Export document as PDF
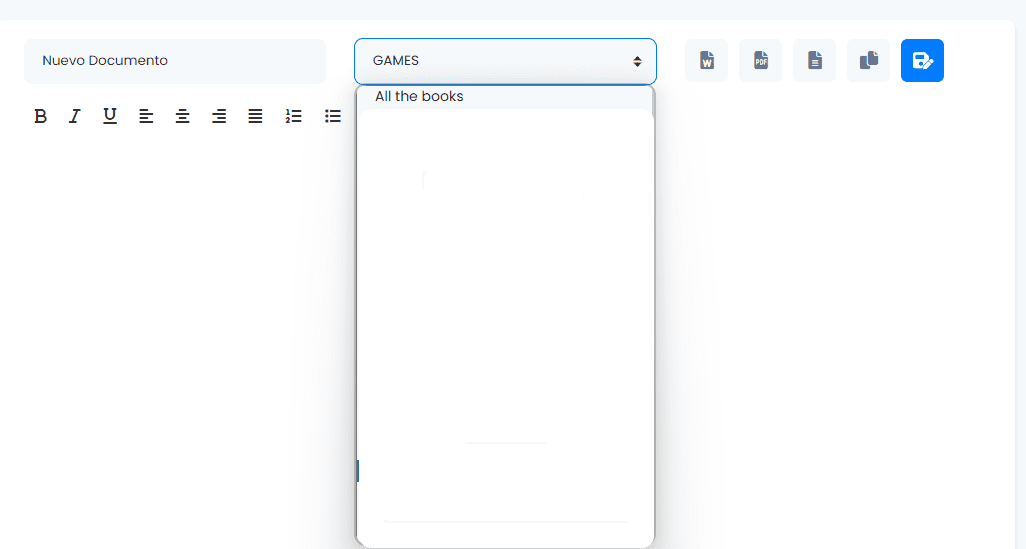This screenshot has width=1026, height=549. coord(760,61)
